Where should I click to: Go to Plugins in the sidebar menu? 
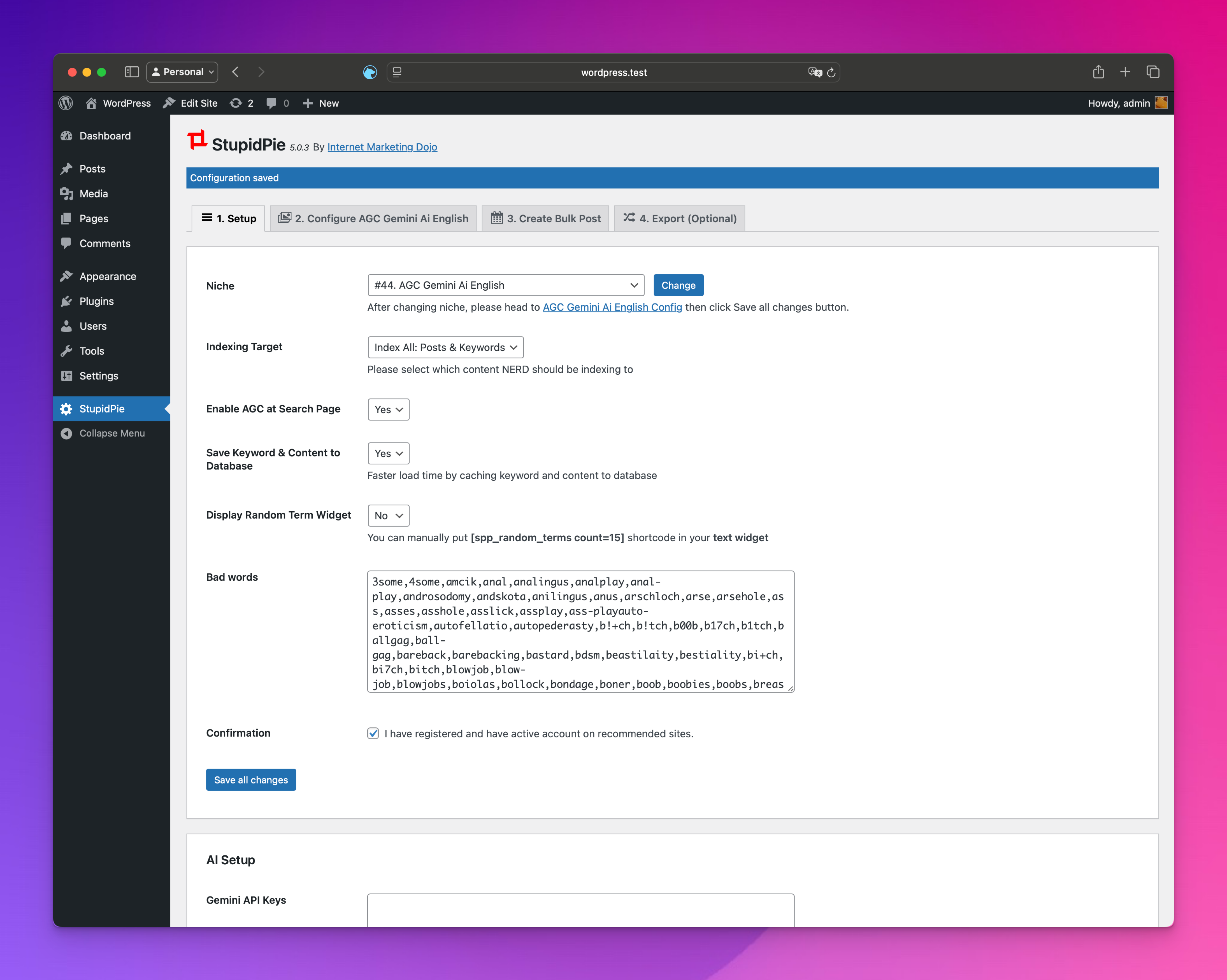(96, 301)
